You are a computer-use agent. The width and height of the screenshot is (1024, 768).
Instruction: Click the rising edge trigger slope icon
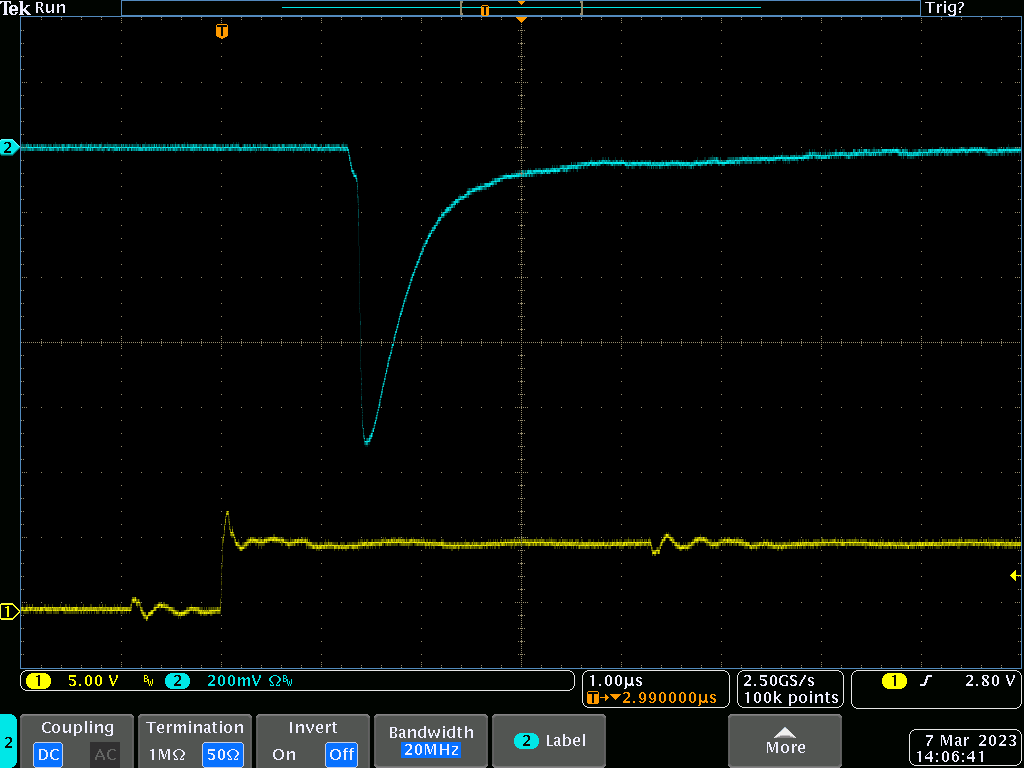coord(925,681)
